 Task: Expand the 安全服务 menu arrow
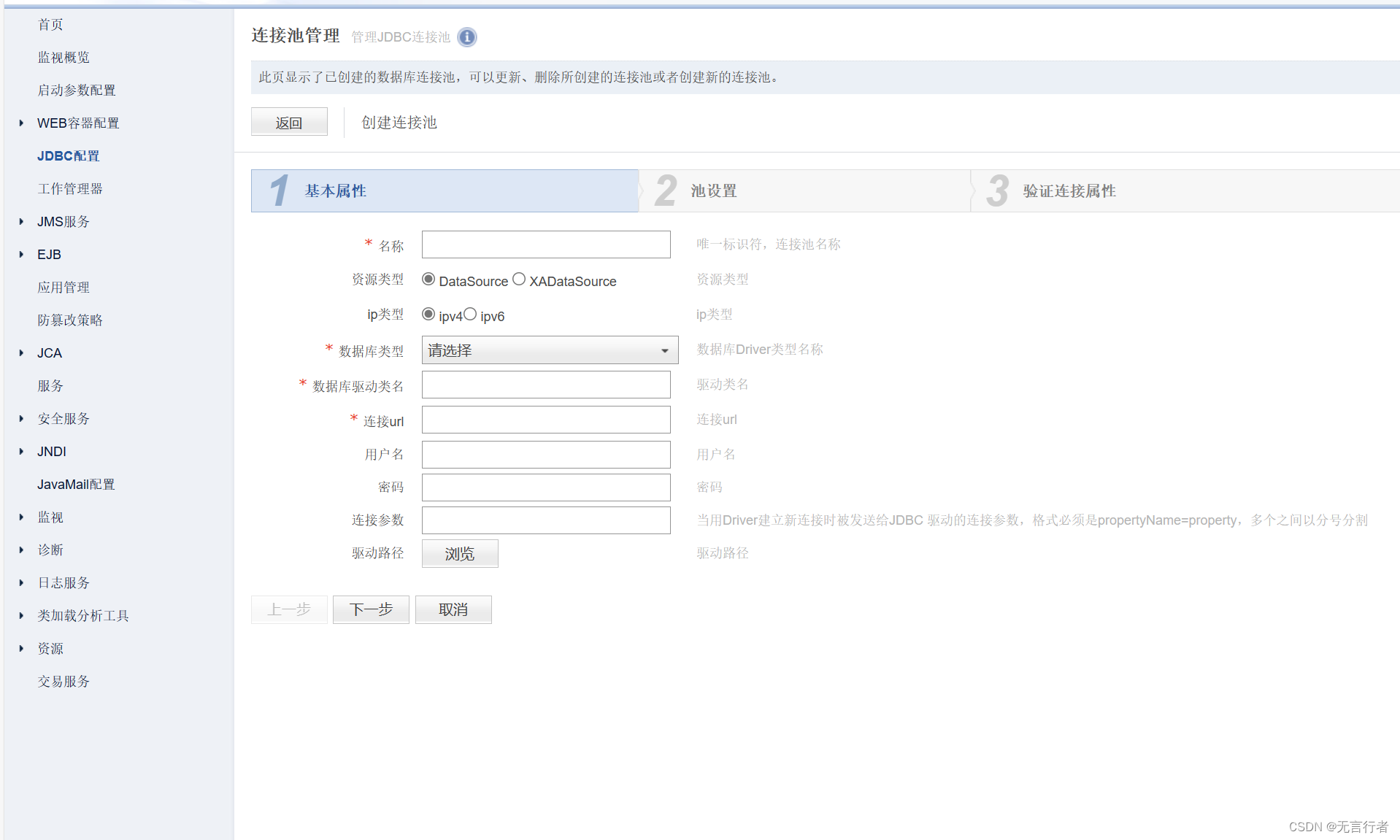click(21, 419)
